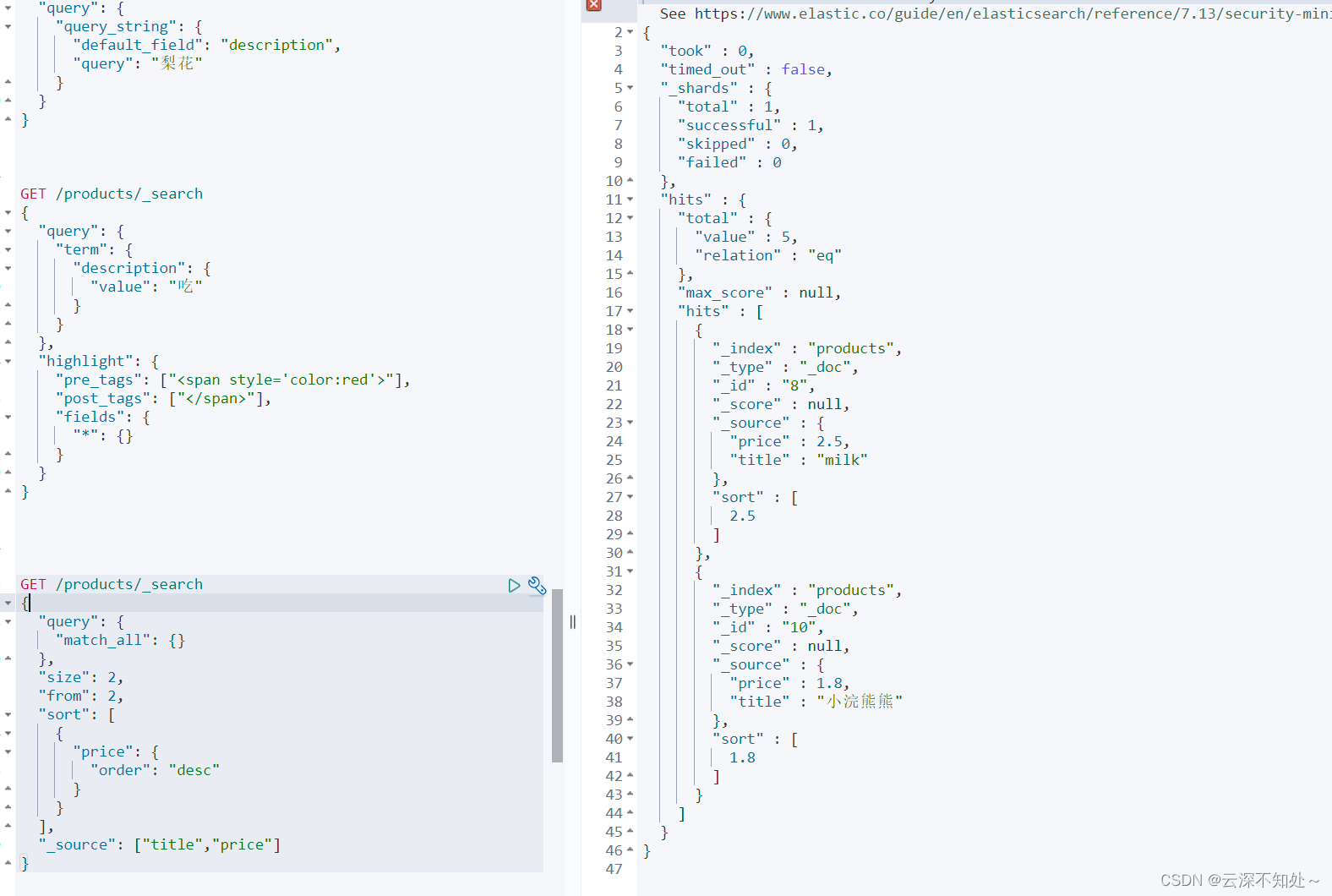
Task: Fold the "term" block in the request editor
Action: [x=8, y=249]
